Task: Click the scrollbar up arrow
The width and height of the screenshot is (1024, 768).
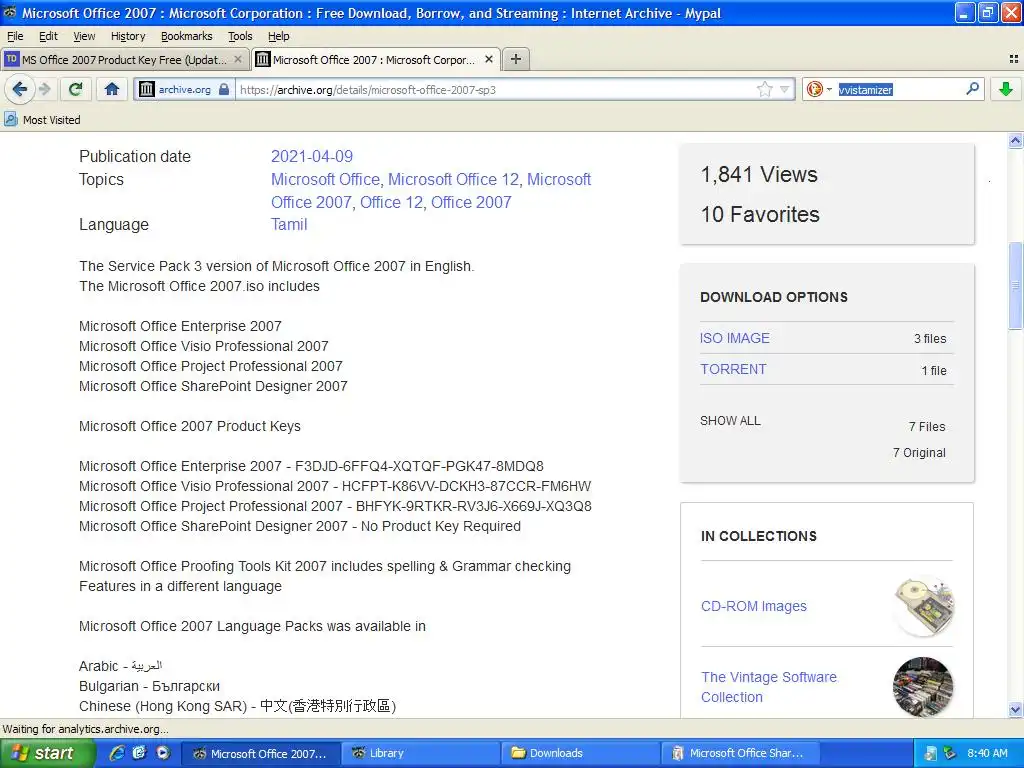Action: click(1015, 140)
